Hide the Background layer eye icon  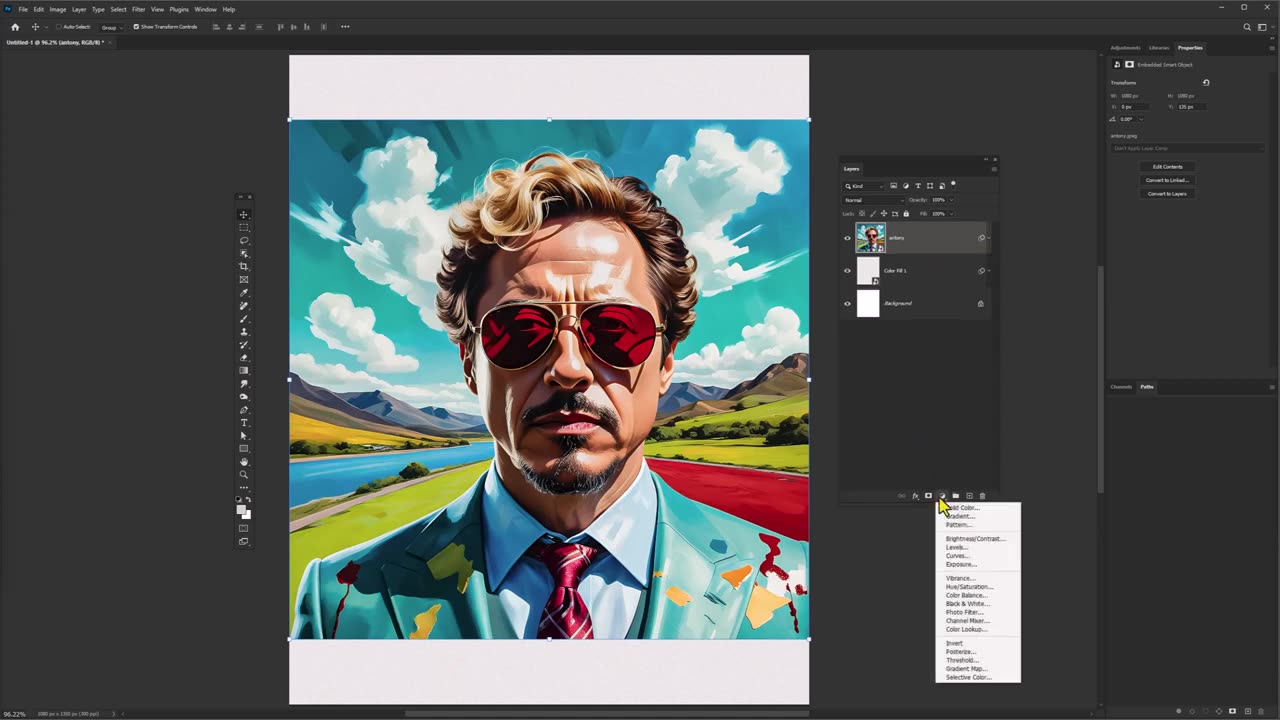coord(847,303)
